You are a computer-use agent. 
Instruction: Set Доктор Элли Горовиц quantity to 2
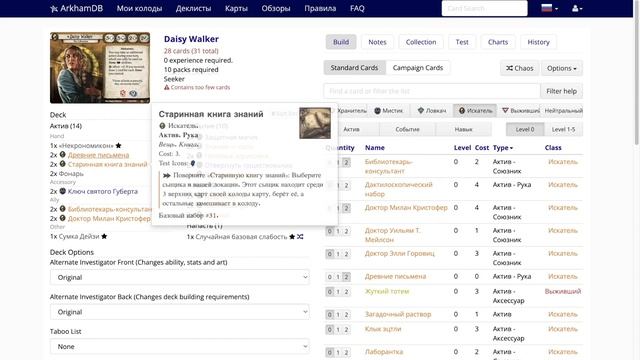(346, 254)
